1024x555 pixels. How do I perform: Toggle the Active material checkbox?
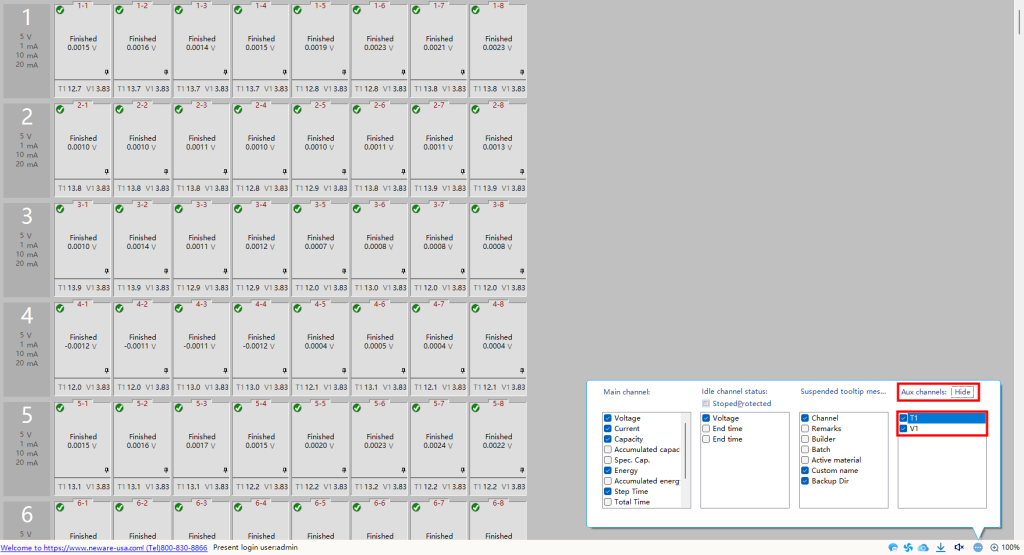pos(805,460)
